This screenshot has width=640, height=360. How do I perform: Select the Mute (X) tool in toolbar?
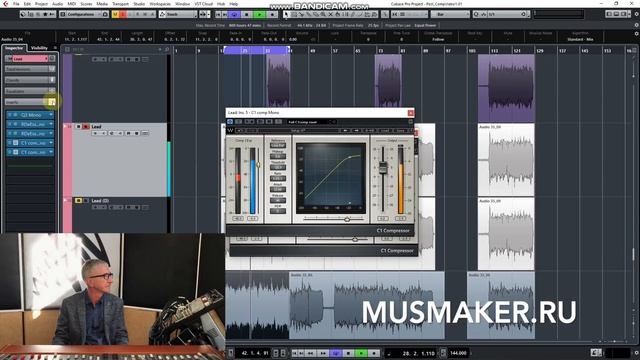point(331,14)
